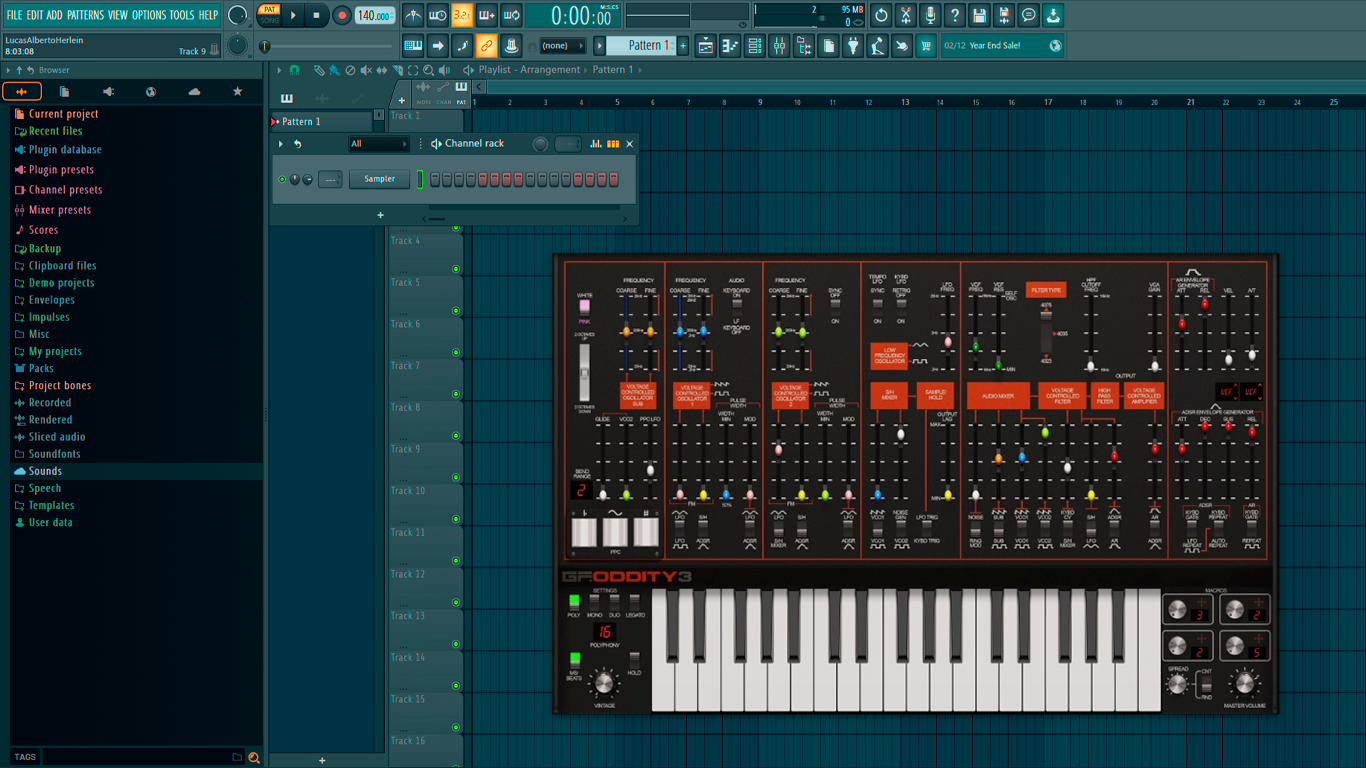Open the TOOLS menu
Screen dimensions: 1366x768
[x=182, y=15]
